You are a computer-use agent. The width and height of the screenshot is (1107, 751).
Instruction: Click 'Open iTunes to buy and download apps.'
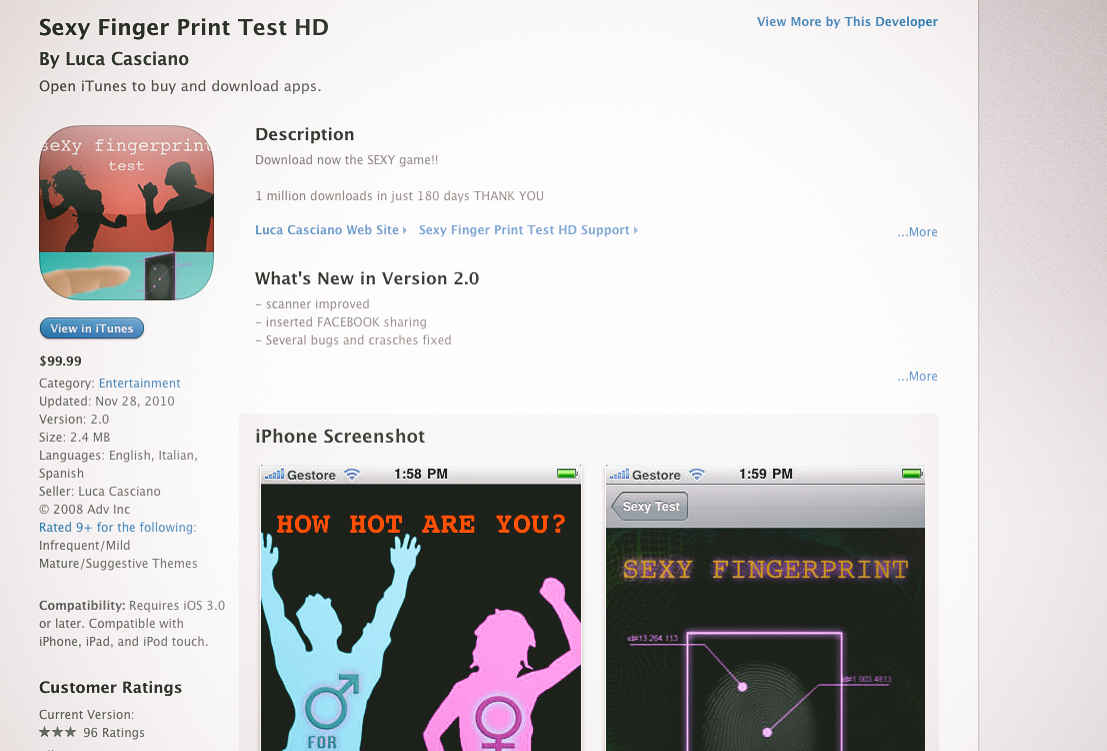point(180,86)
